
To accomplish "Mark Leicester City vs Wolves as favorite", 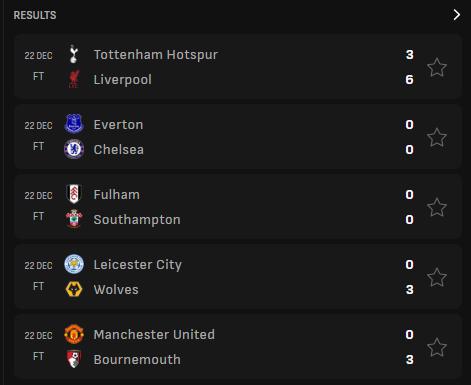I will 437,277.
